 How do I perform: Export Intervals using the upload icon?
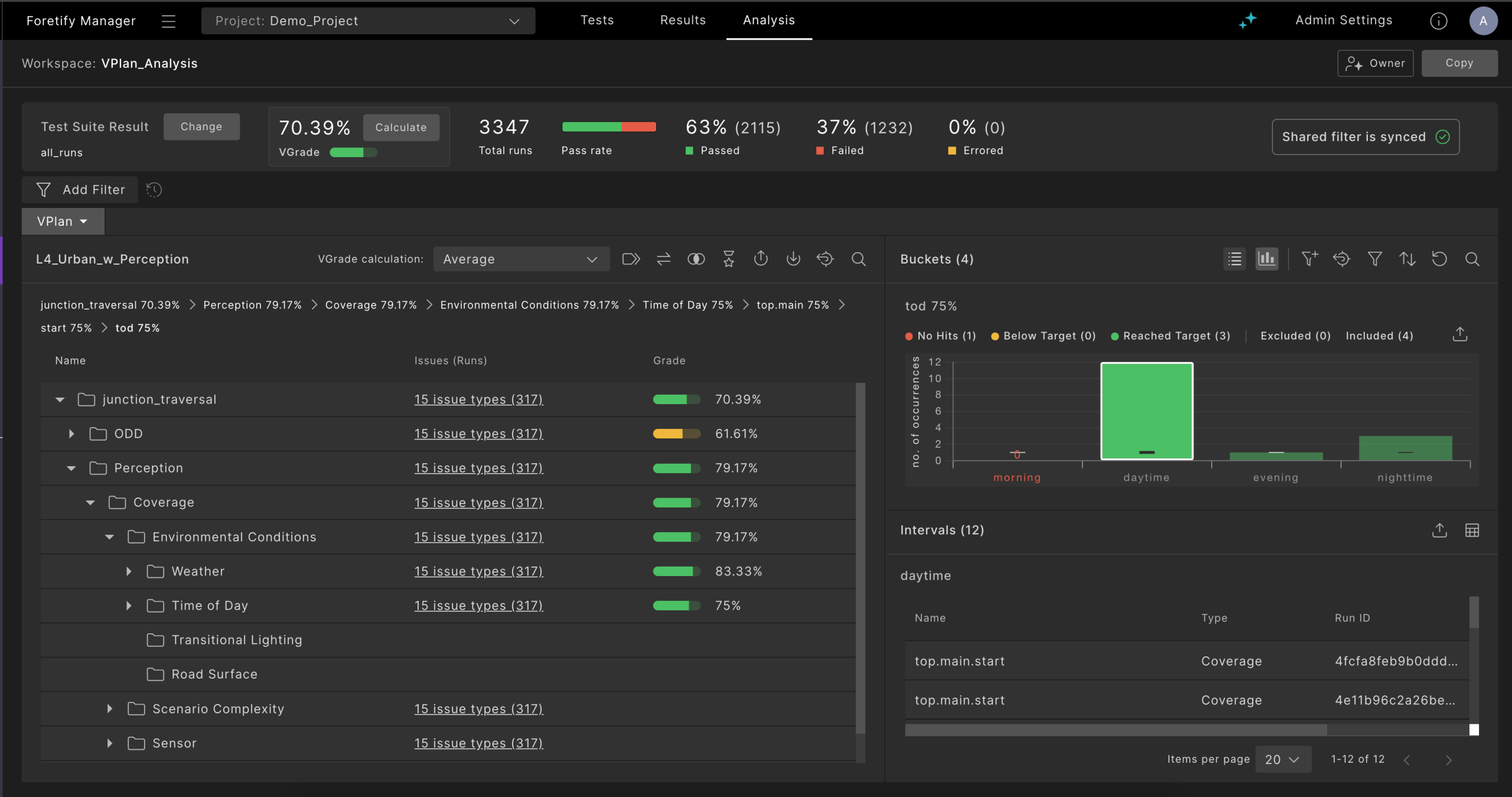1439,530
